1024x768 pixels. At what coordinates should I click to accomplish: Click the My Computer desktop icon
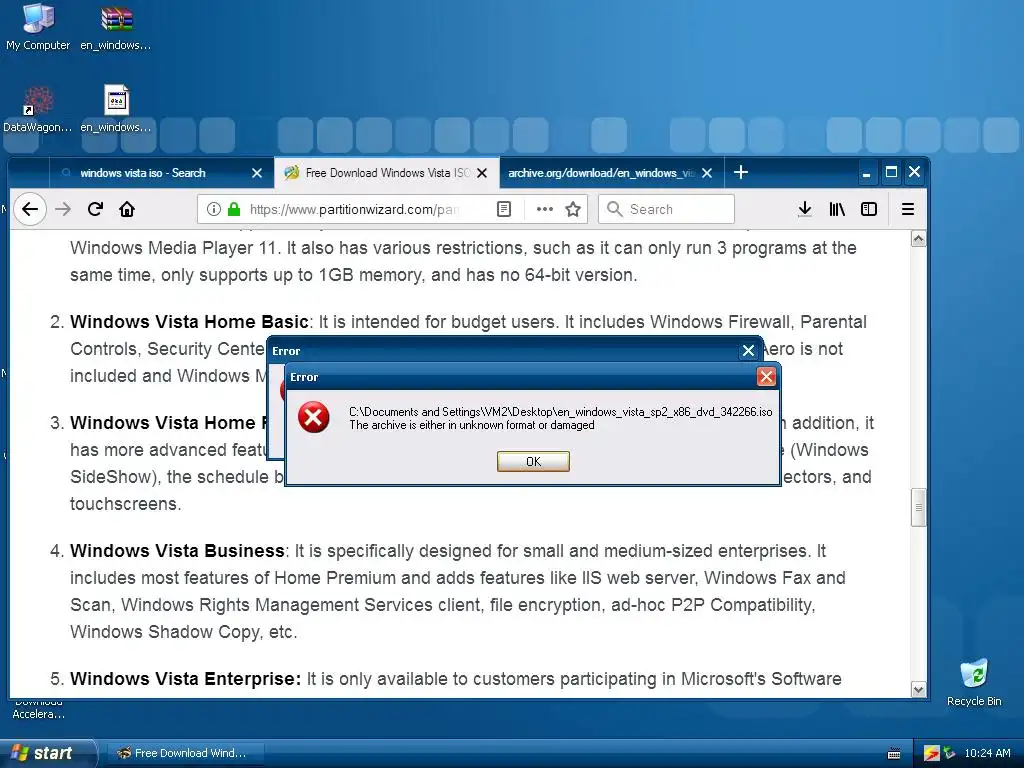(x=37, y=27)
